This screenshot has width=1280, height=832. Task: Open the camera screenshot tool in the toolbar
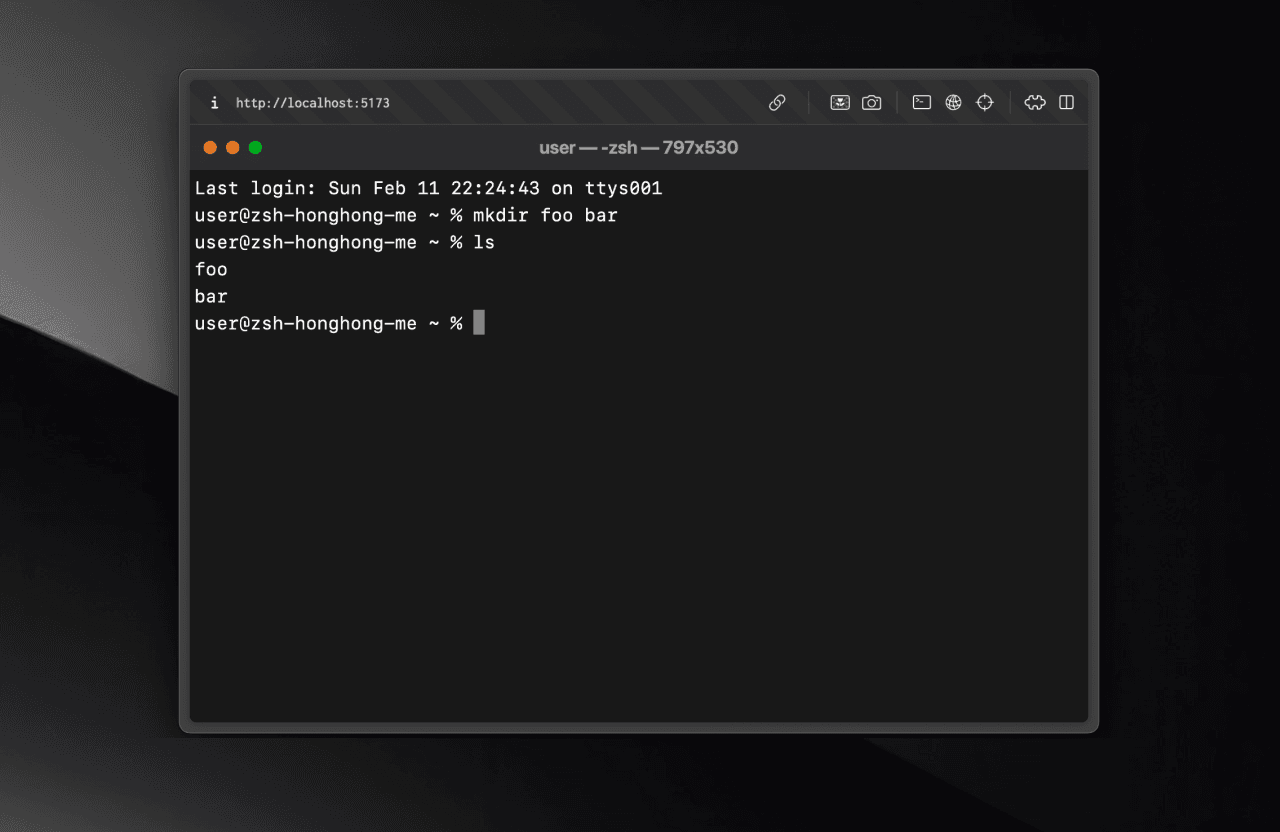pyautogui.click(x=871, y=102)
